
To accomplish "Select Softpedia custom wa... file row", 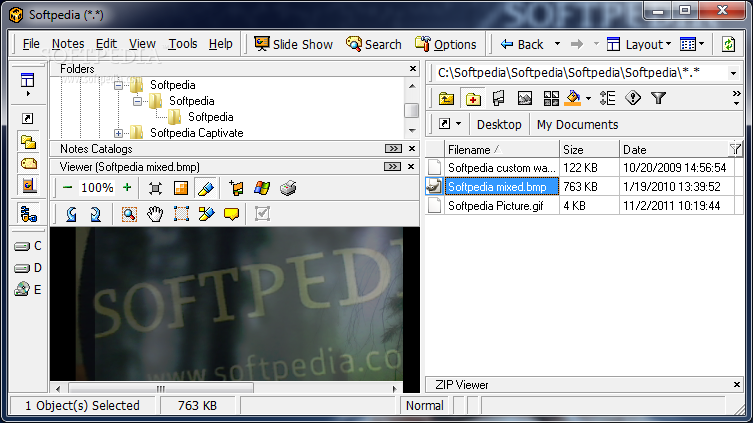I will tap(584, 168).
